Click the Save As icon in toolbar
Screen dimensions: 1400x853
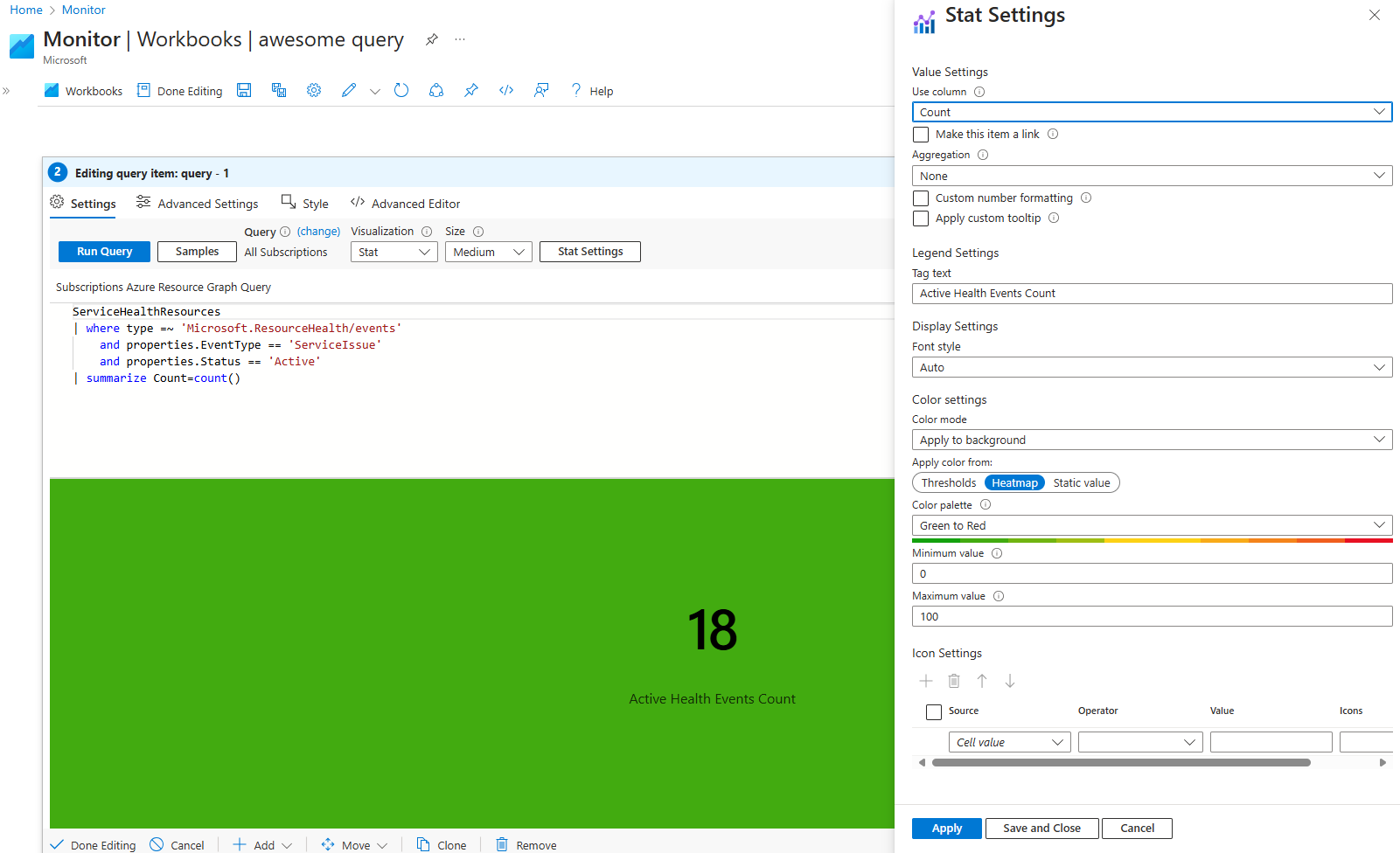(279, 90)
